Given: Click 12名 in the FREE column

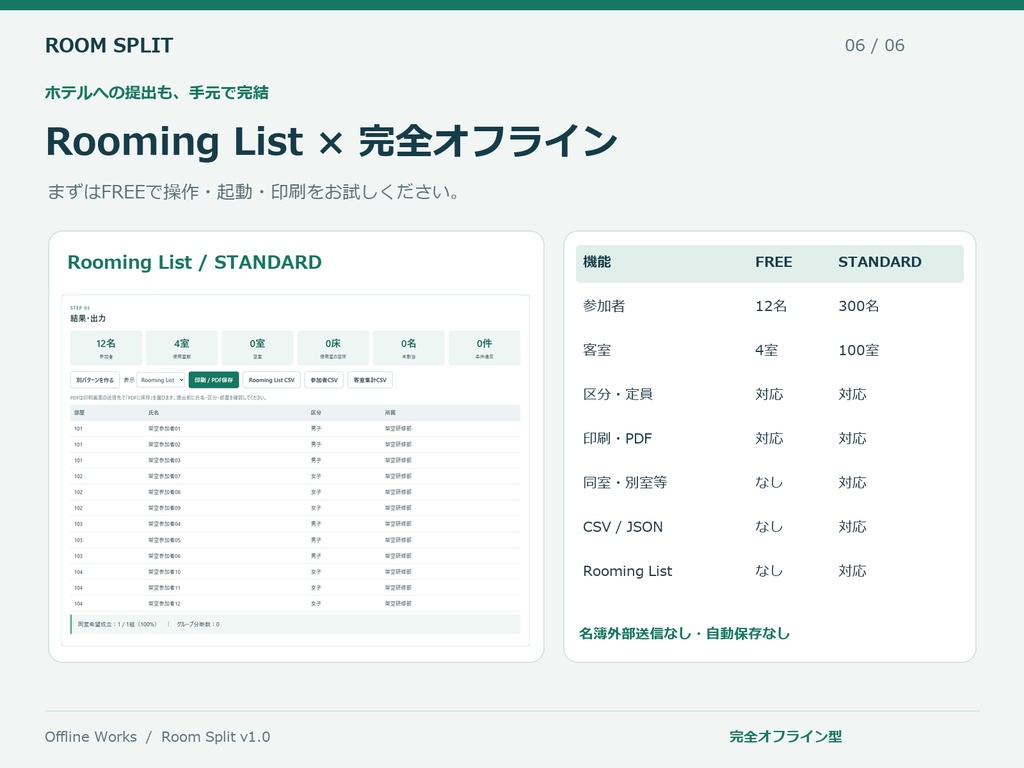Looking at the screenshot, I should tap(771, 306).
